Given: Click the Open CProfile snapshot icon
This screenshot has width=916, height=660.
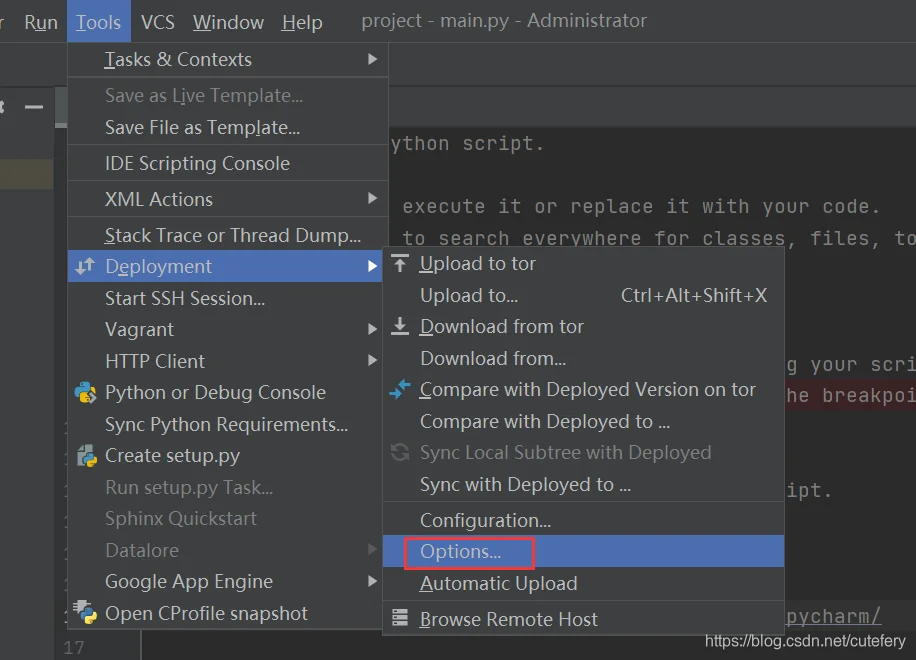Looking at the screenshot, I should pyautogui.click(x=86, y=613).
